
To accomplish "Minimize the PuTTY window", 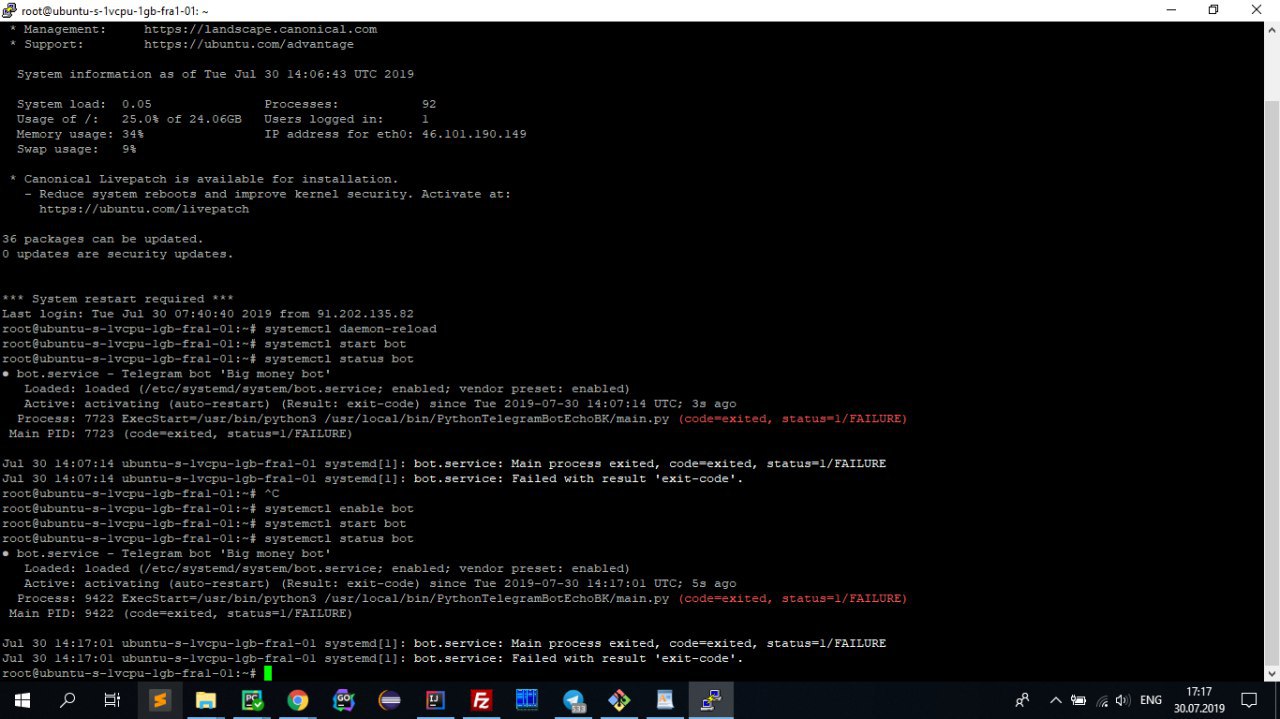I will click(x=1170, y=10).
